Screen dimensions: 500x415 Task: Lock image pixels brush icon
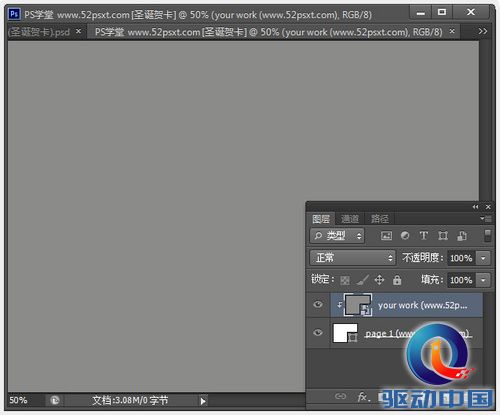(363, 280)
